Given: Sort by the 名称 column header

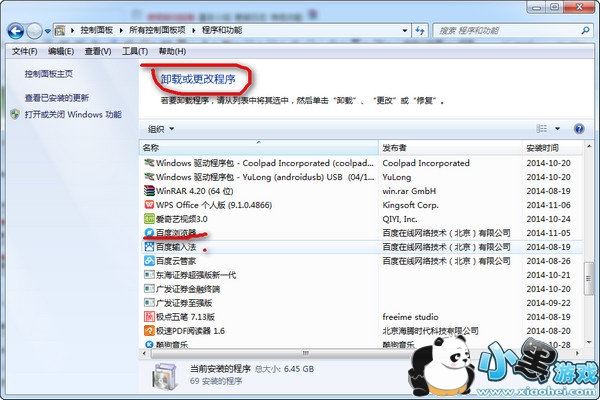Looking at the screenshot, I should [258, 148].
